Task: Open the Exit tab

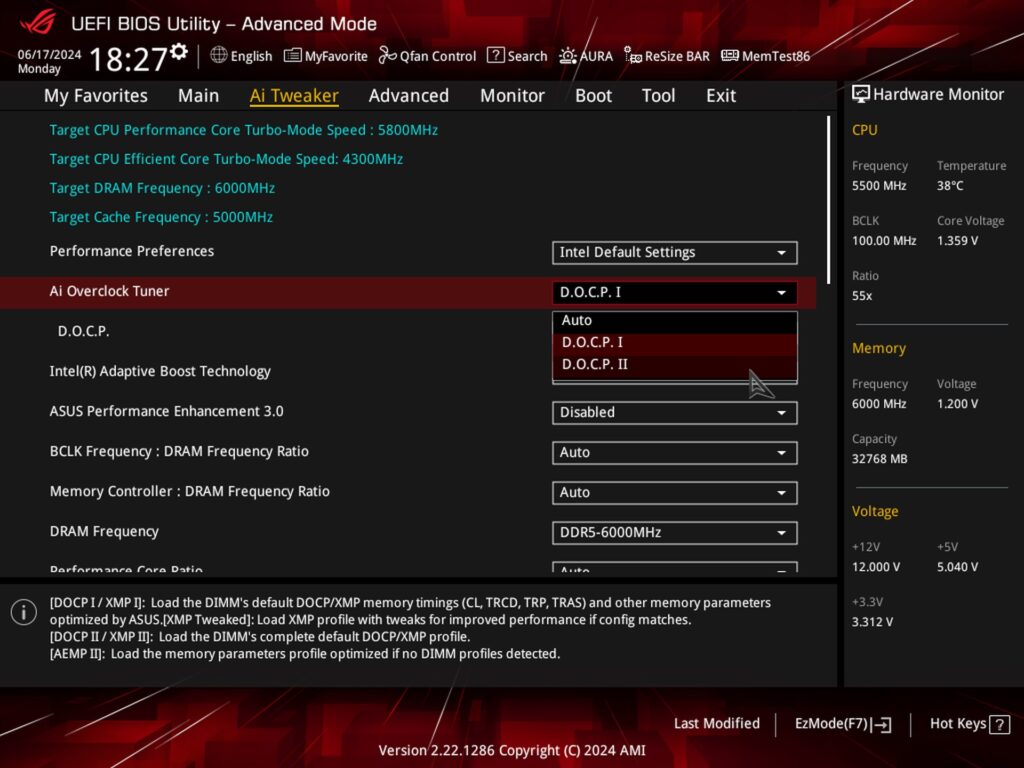Action: coord(721,95)
